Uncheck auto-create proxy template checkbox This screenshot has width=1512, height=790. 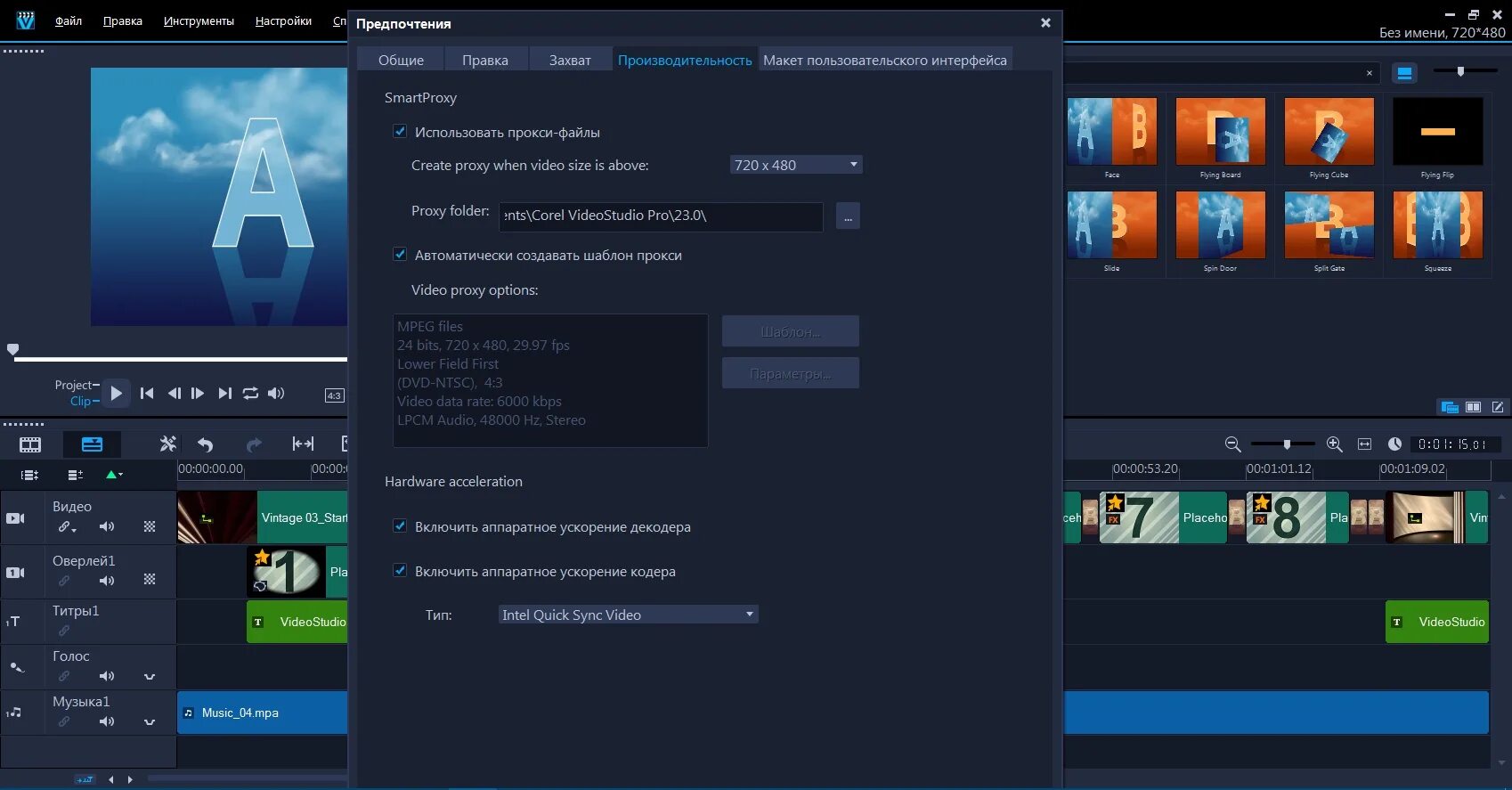400,254
